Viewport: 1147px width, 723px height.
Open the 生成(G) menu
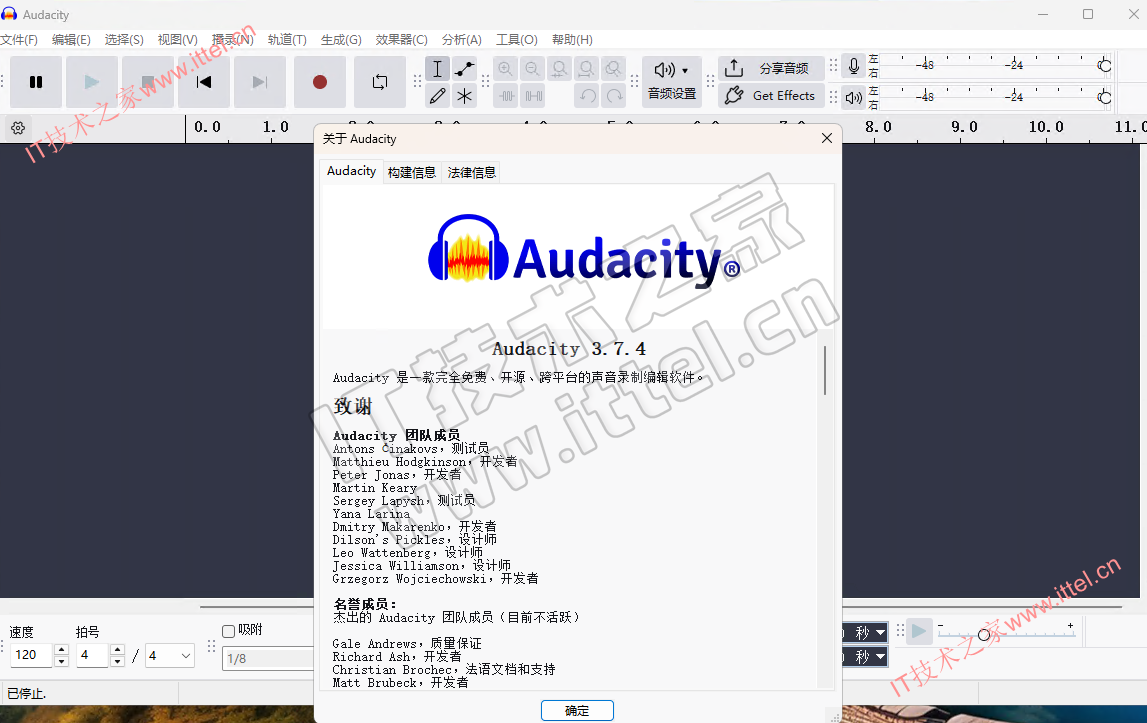[341, 40]
